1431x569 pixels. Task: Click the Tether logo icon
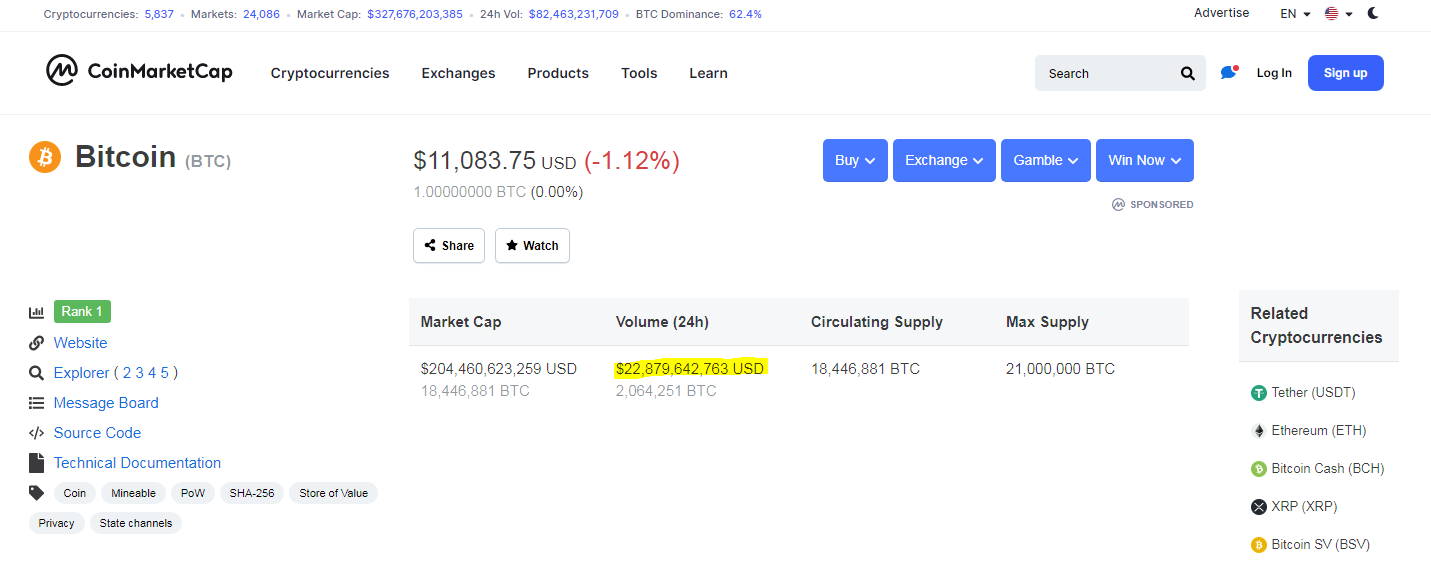[1259, 393]
